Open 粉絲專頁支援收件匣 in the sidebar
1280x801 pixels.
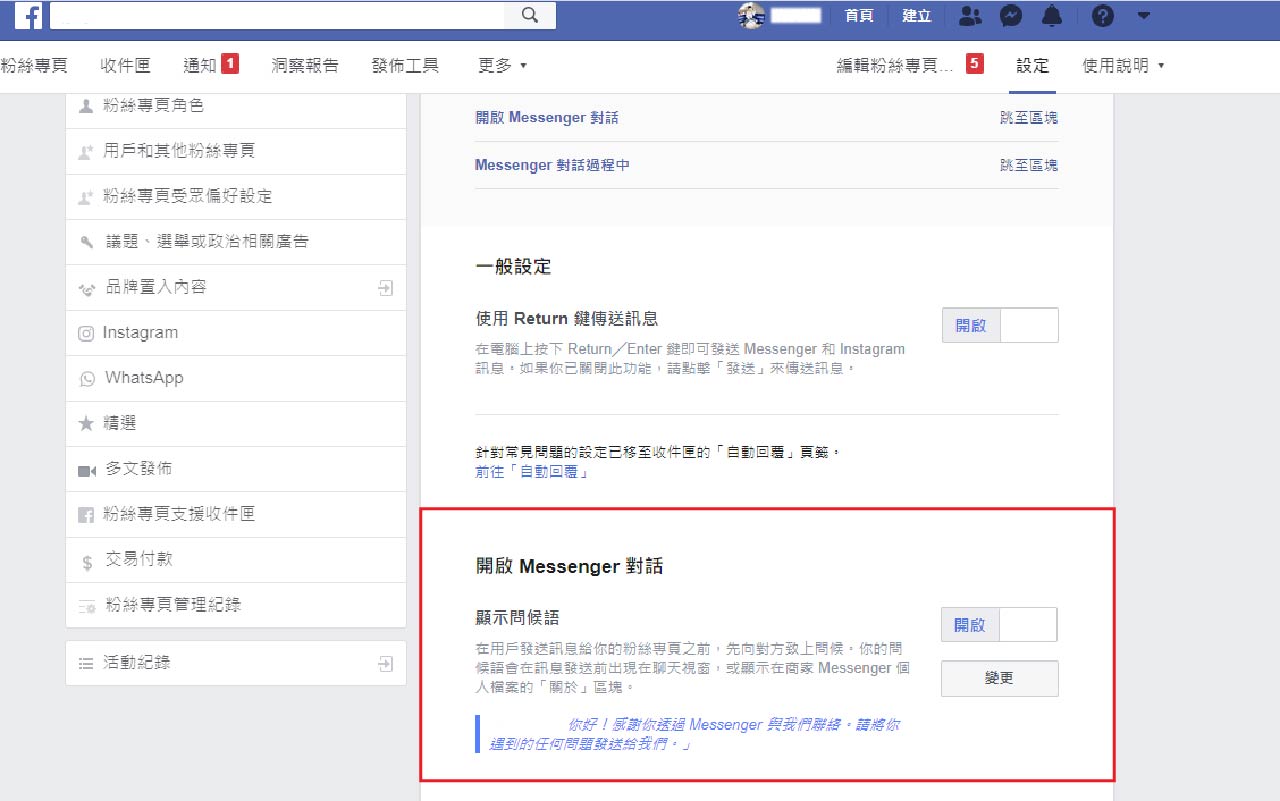[x=236, y=514]
